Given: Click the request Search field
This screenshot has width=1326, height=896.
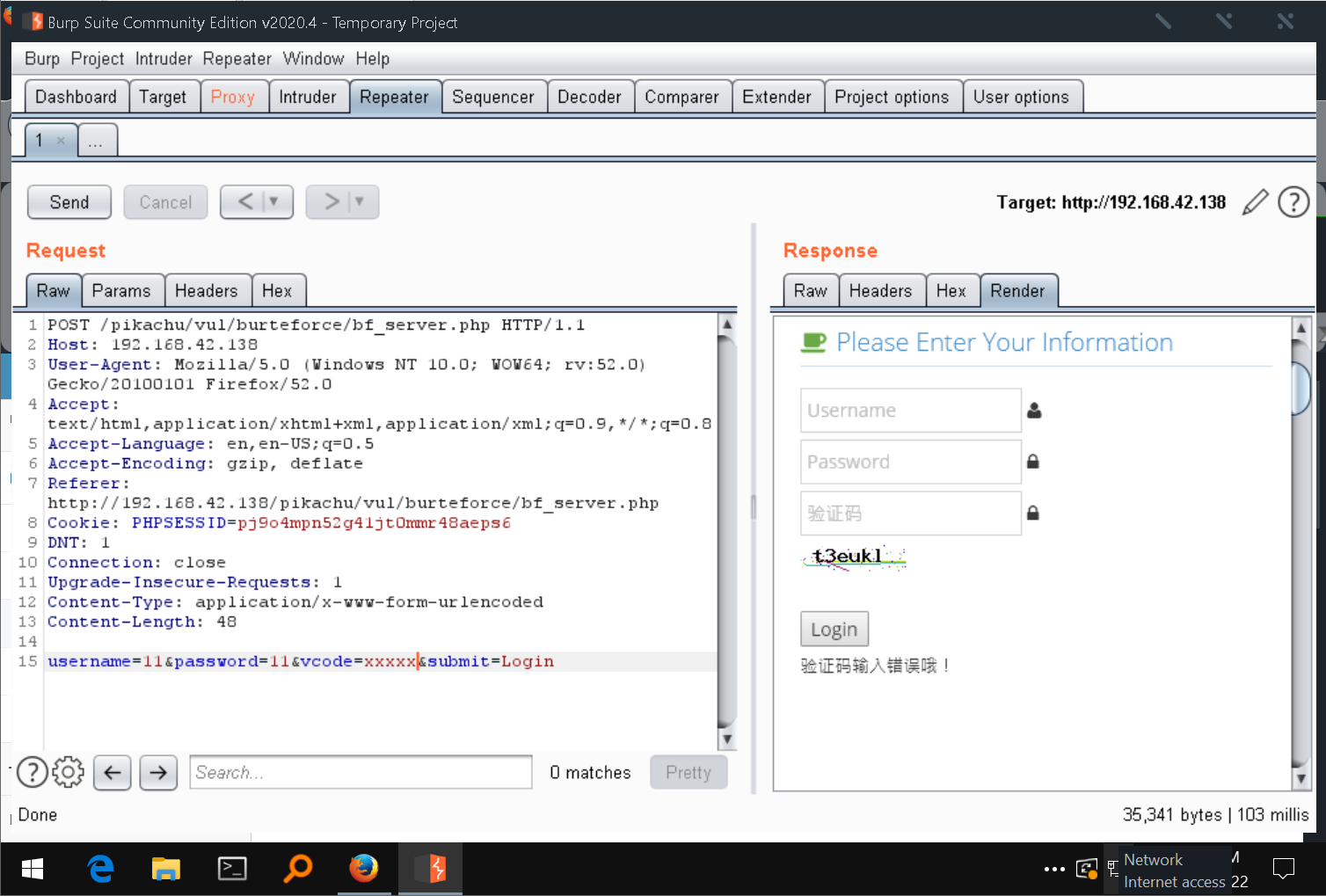Looking at the screenshot, I should (361, 772).
